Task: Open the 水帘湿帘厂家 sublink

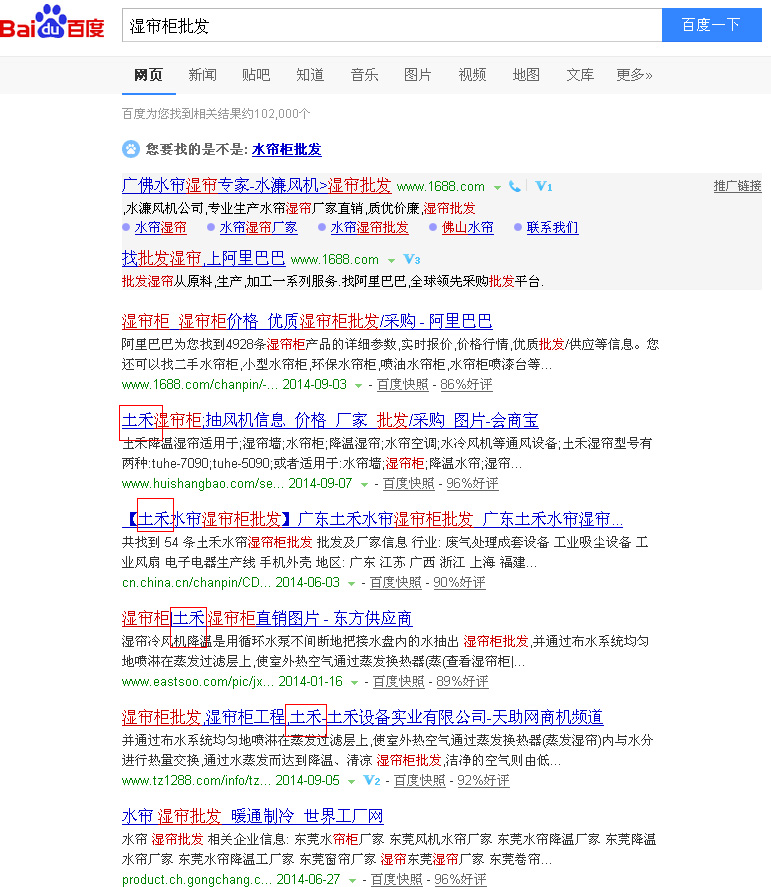Action: 259,227
